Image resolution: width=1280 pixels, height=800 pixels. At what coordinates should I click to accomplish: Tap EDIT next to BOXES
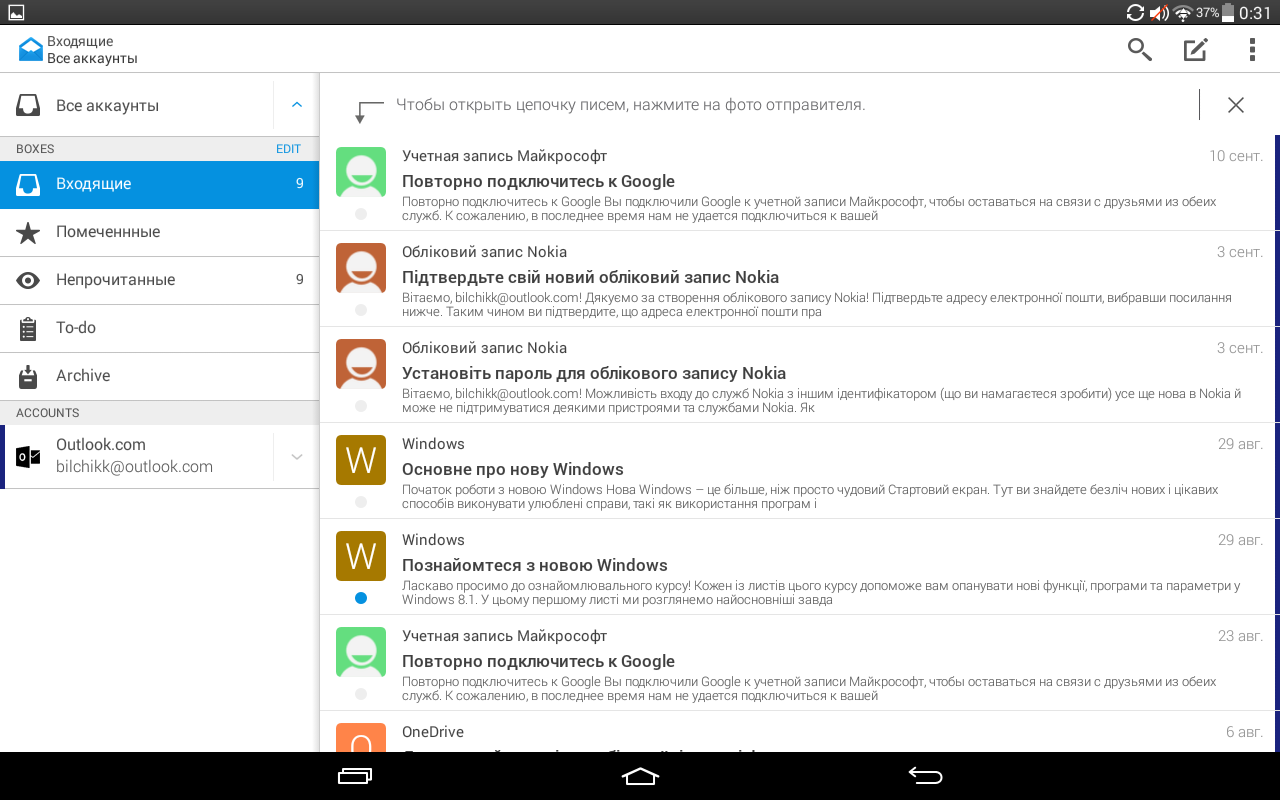point(288,149)
